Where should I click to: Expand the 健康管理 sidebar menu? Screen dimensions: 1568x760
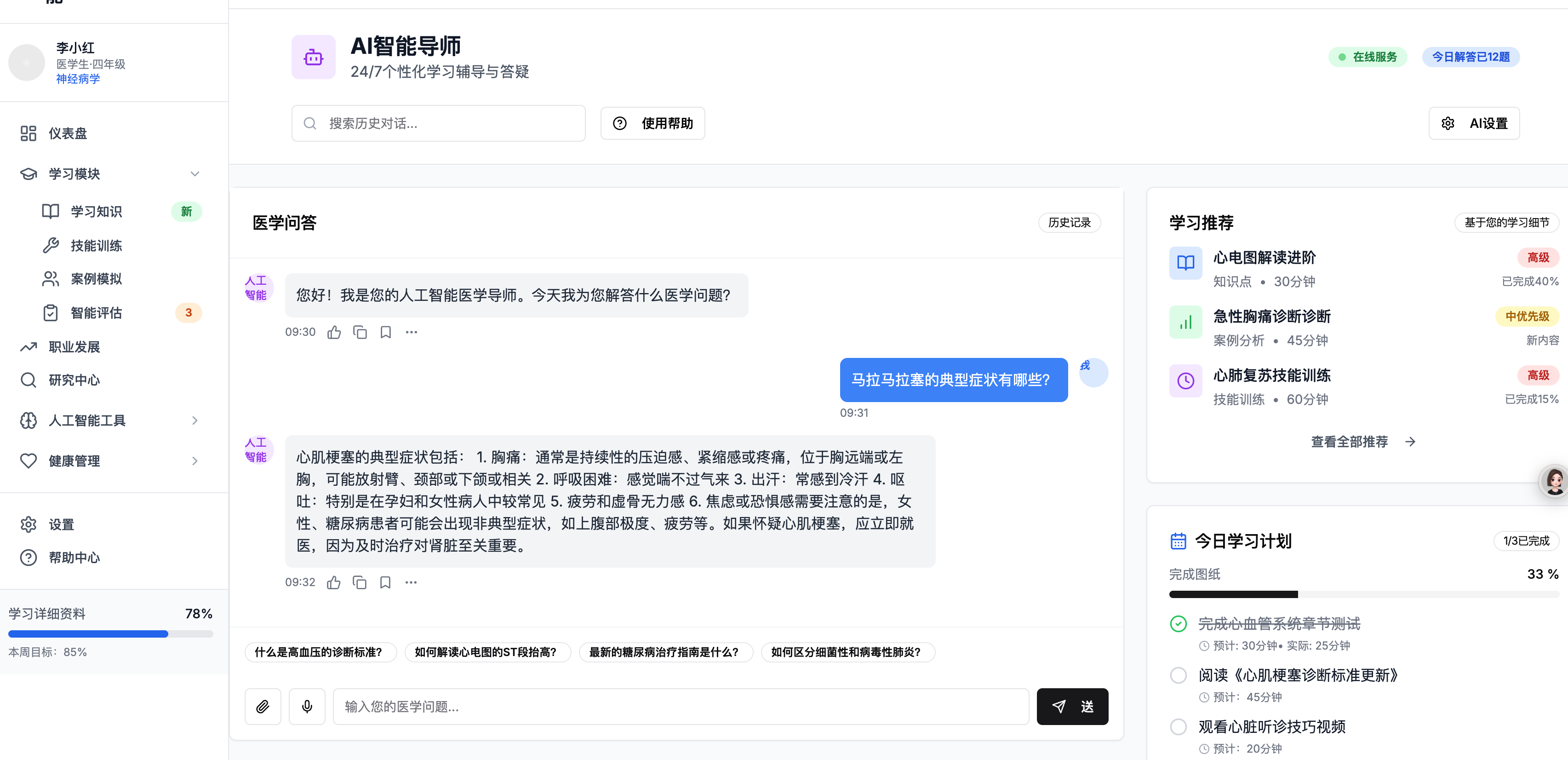click(195, 461)
